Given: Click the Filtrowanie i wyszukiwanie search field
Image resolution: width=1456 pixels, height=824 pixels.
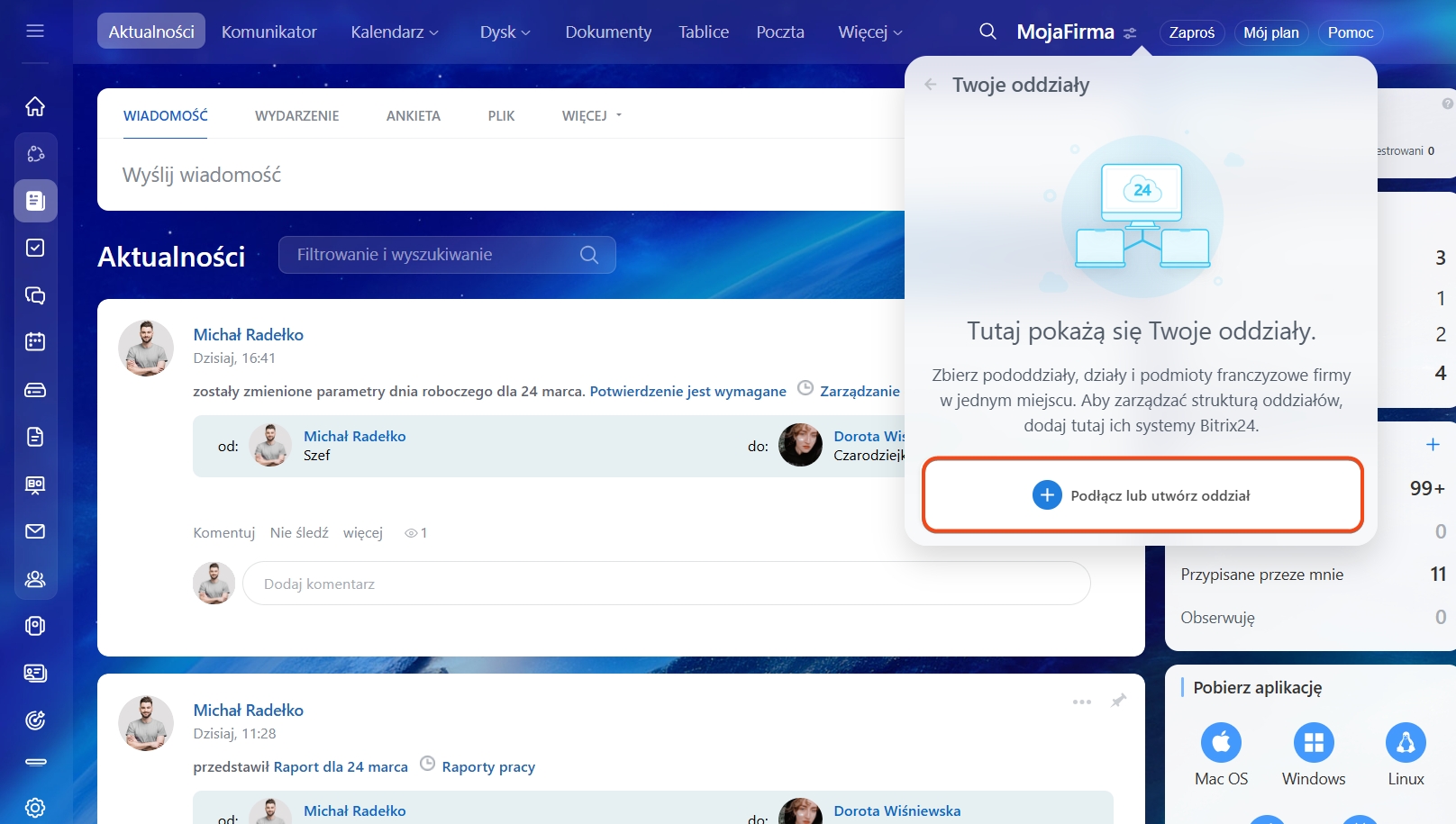Looking at the screenshot, I should pyautogui.click(x=432, y=255).
